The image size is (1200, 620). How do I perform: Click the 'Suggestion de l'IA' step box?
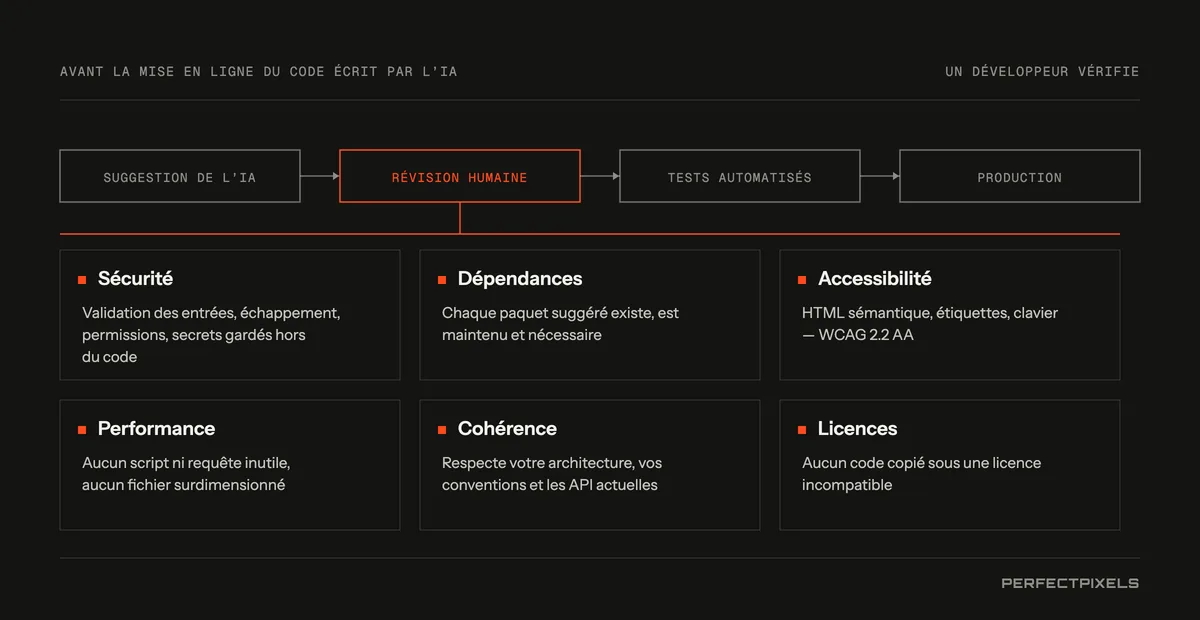[x=180, y=176]
